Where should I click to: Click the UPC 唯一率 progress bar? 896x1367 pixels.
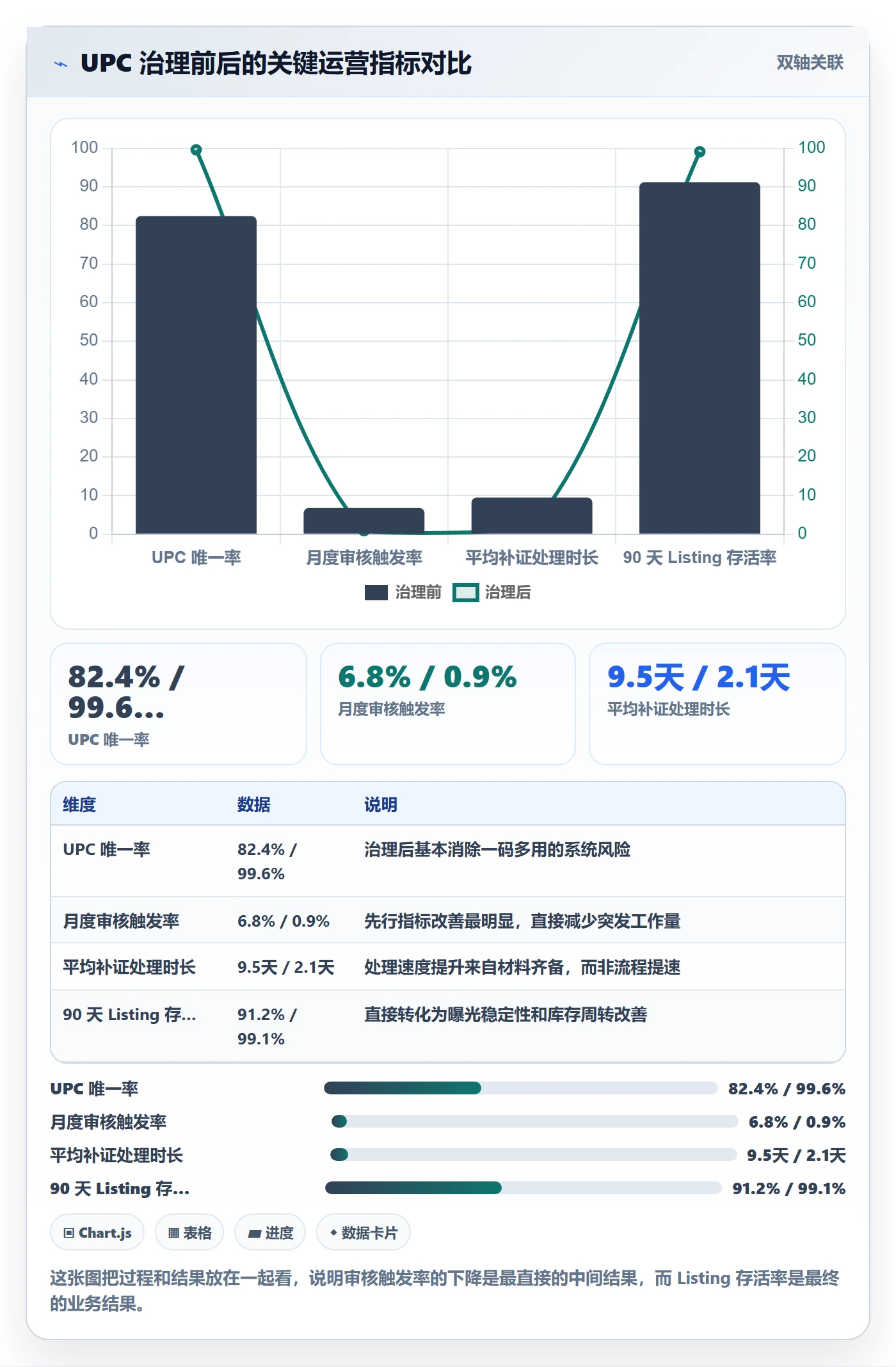point(520,1088)
